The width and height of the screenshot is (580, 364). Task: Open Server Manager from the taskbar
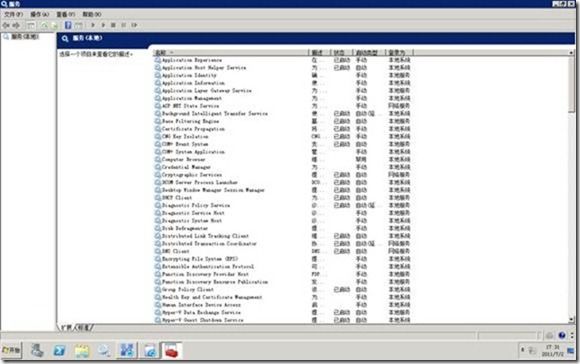pos(37,350)
